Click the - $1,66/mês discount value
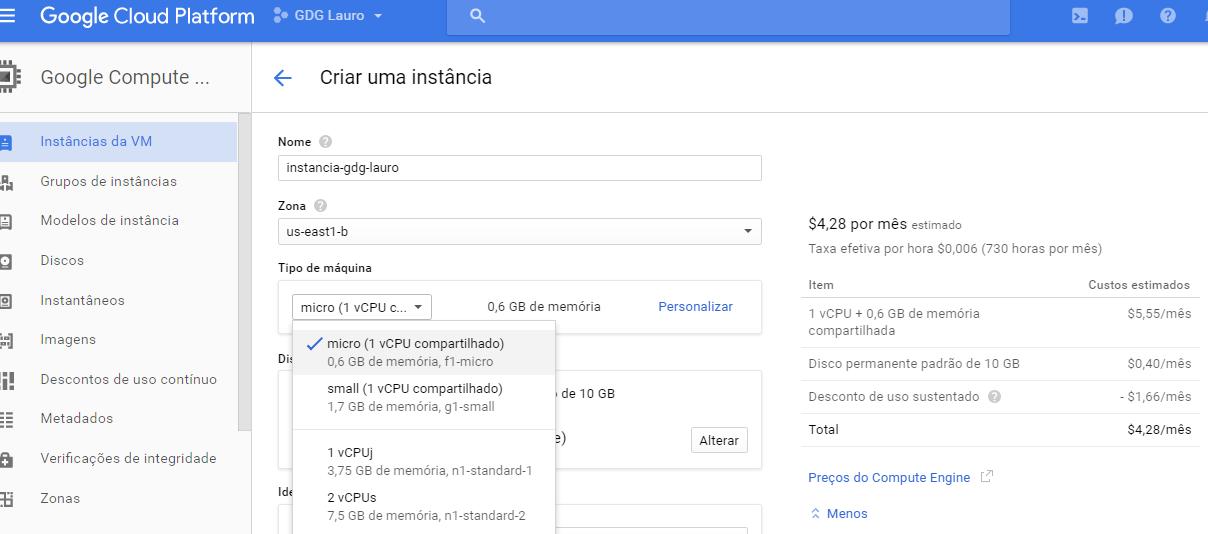 tap(1155, 397)
